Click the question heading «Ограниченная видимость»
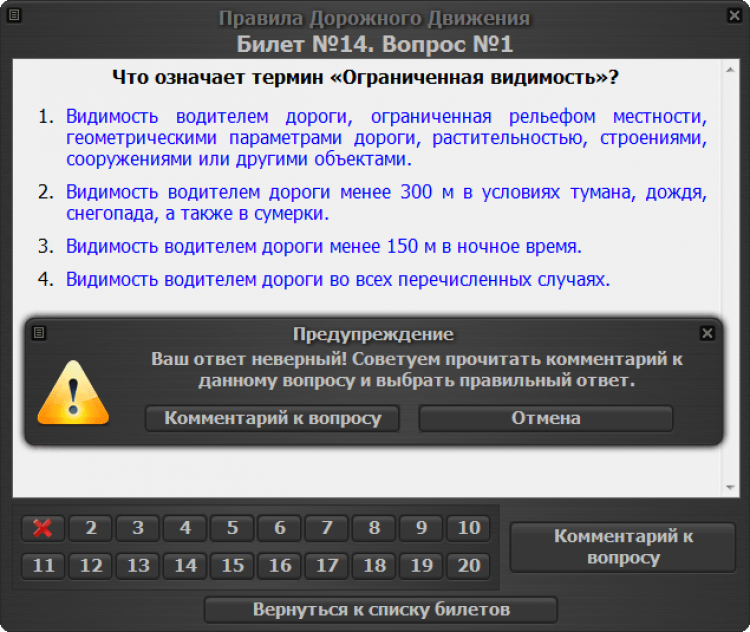Image resolution: width=750 pixels, height=632 pixels. point(365,77)
